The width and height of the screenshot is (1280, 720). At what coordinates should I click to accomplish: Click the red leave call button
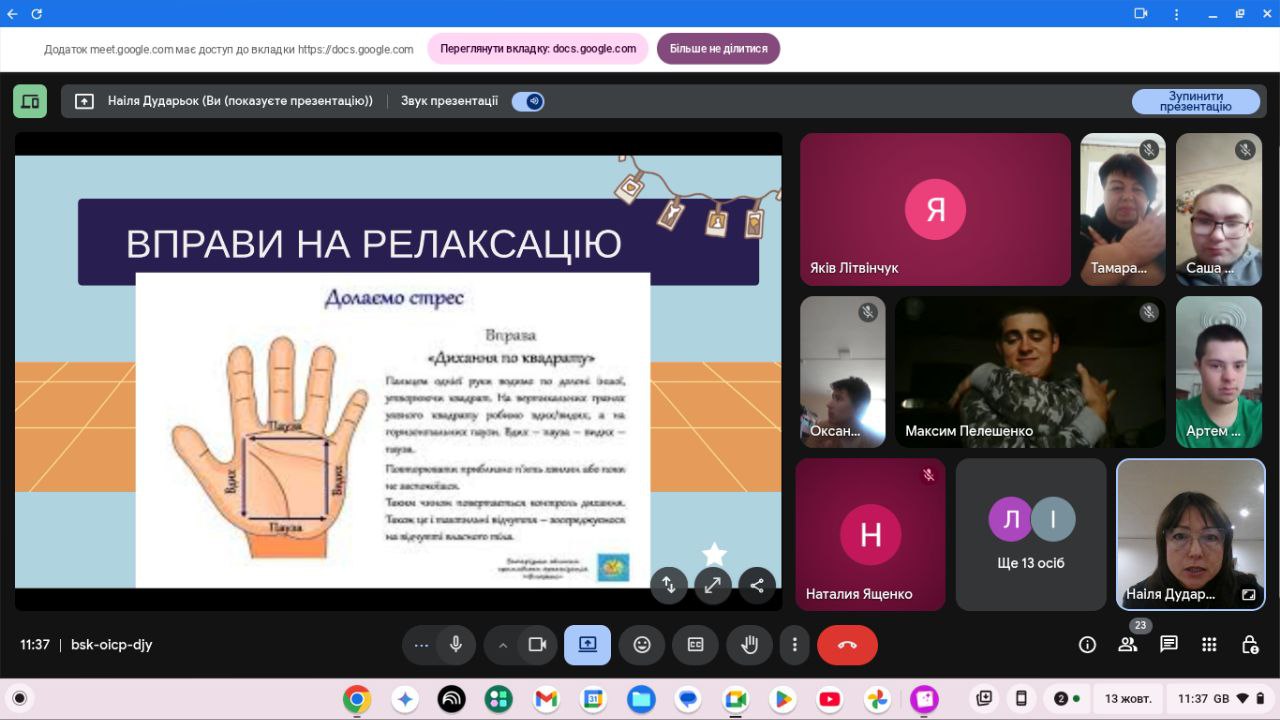click(x=847, y=645)
